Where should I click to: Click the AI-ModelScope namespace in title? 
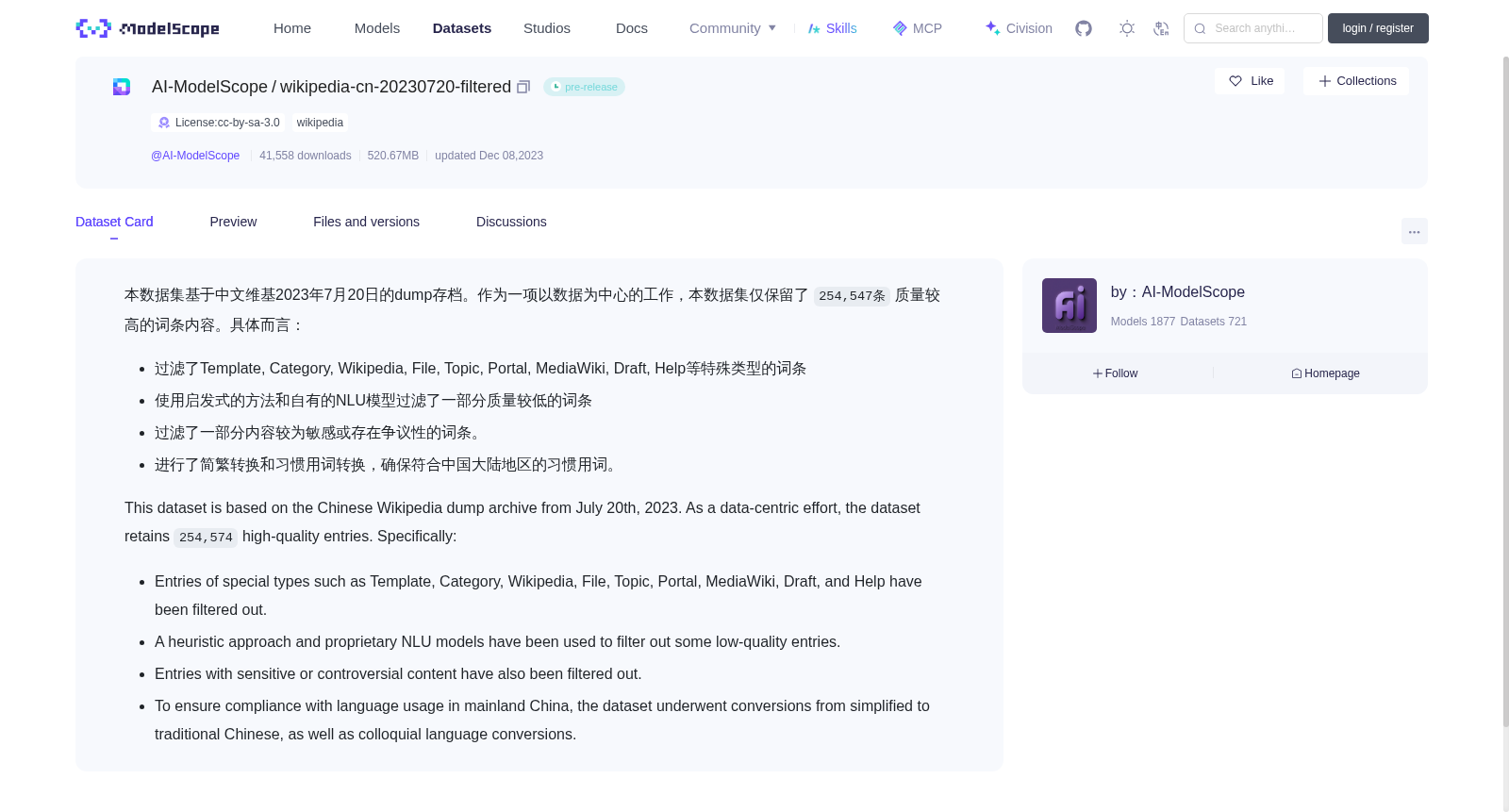tap(209, 87)
